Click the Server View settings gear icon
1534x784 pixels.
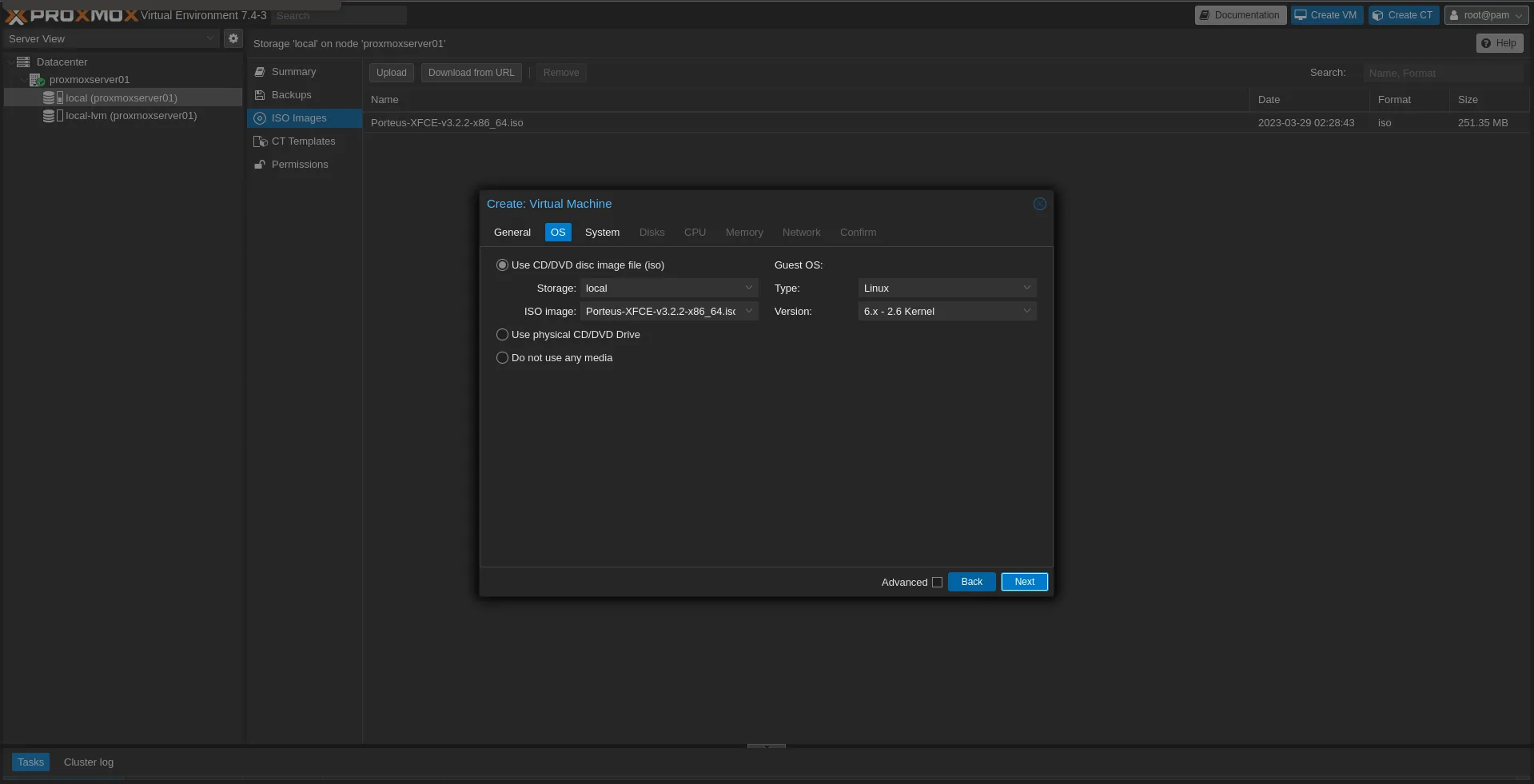pyautogui.click(x=233, y=38)
